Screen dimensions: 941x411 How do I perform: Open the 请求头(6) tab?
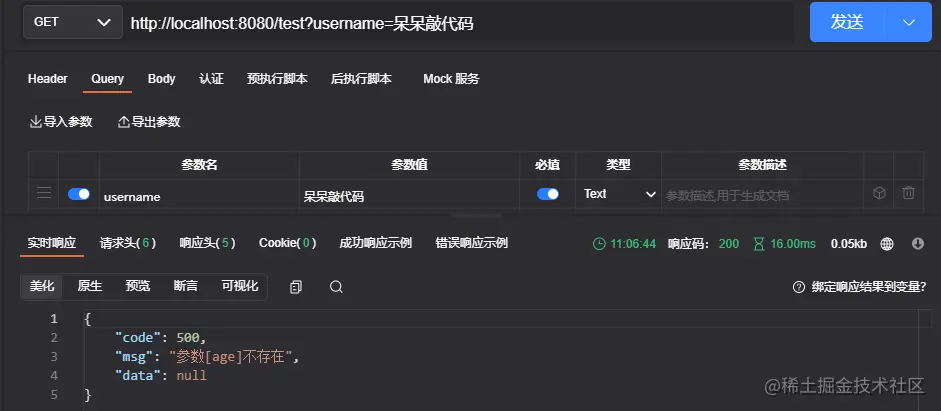(x=128, y=243)
